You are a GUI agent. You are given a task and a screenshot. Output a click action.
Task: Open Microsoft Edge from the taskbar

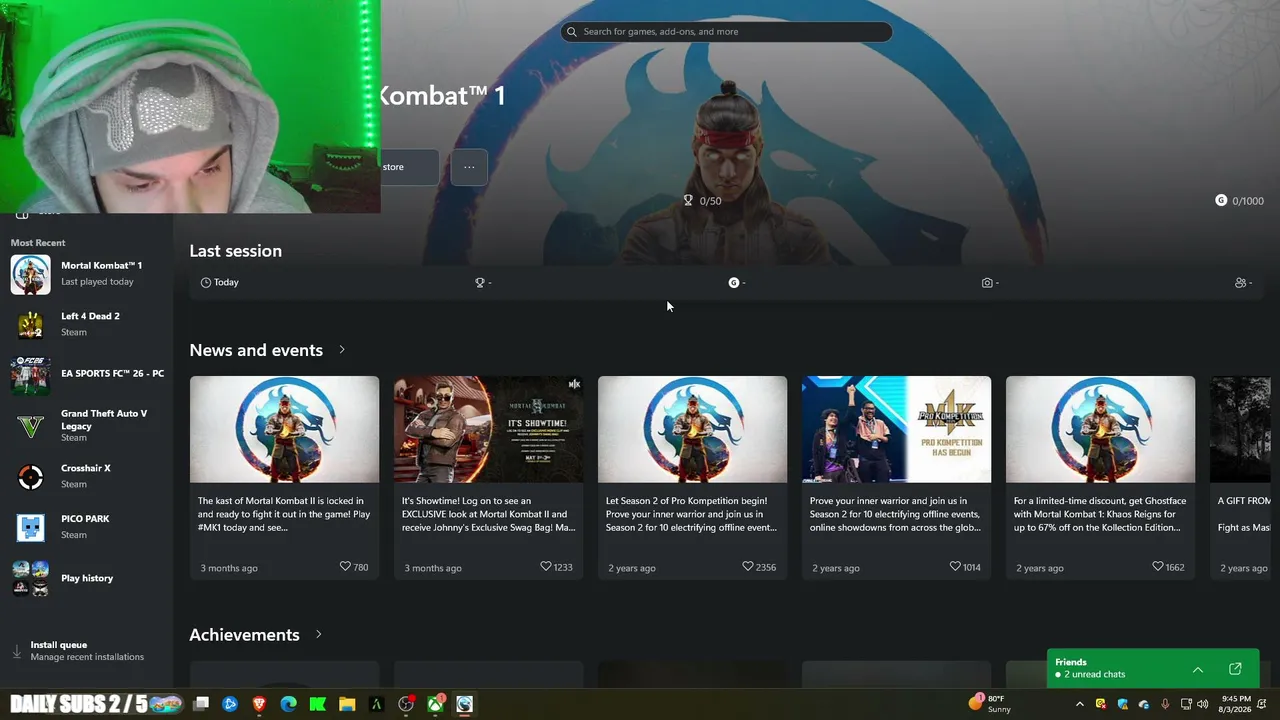pos(288,704)
